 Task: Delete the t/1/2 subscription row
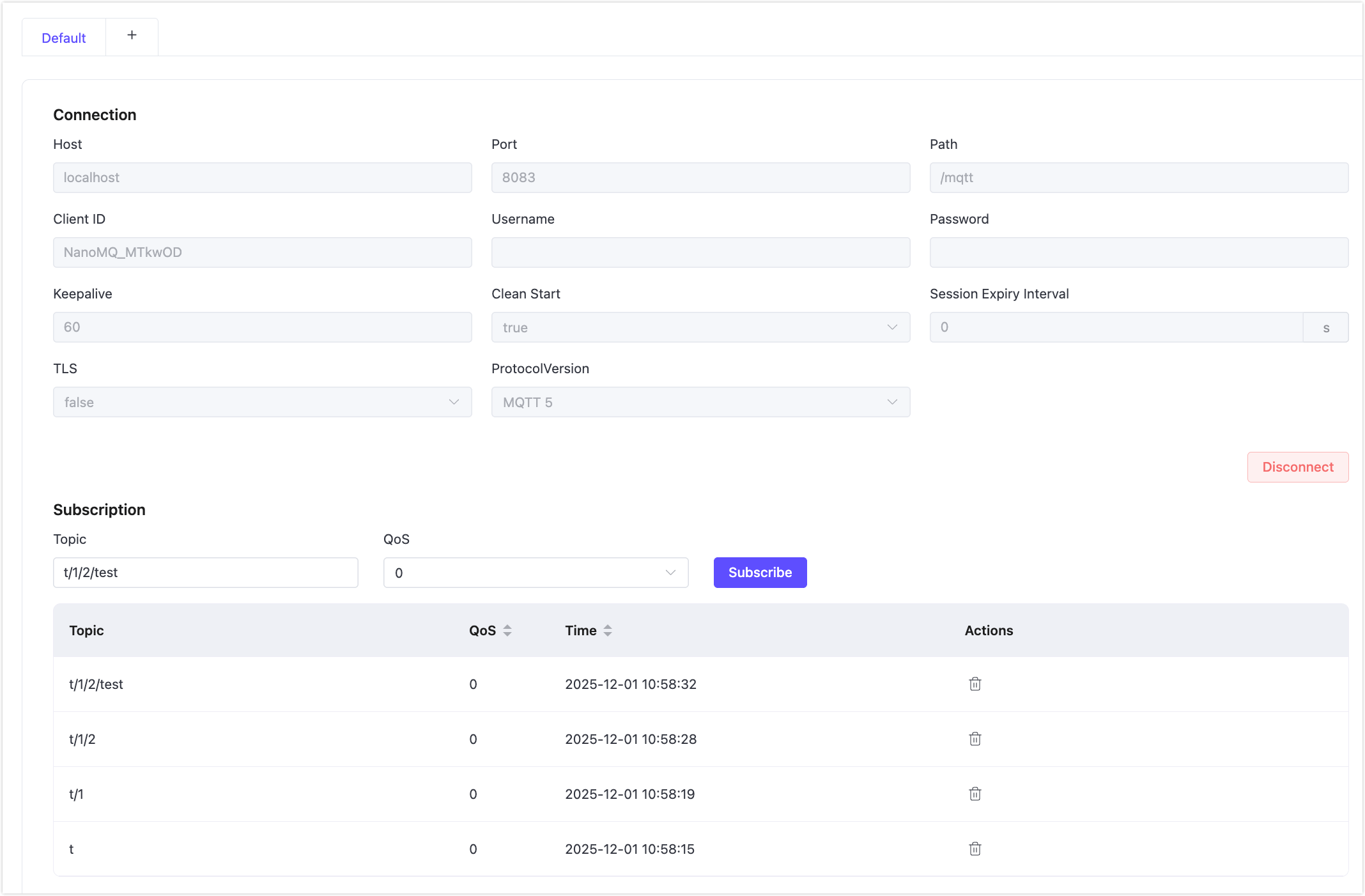click(x=975, y=739)
